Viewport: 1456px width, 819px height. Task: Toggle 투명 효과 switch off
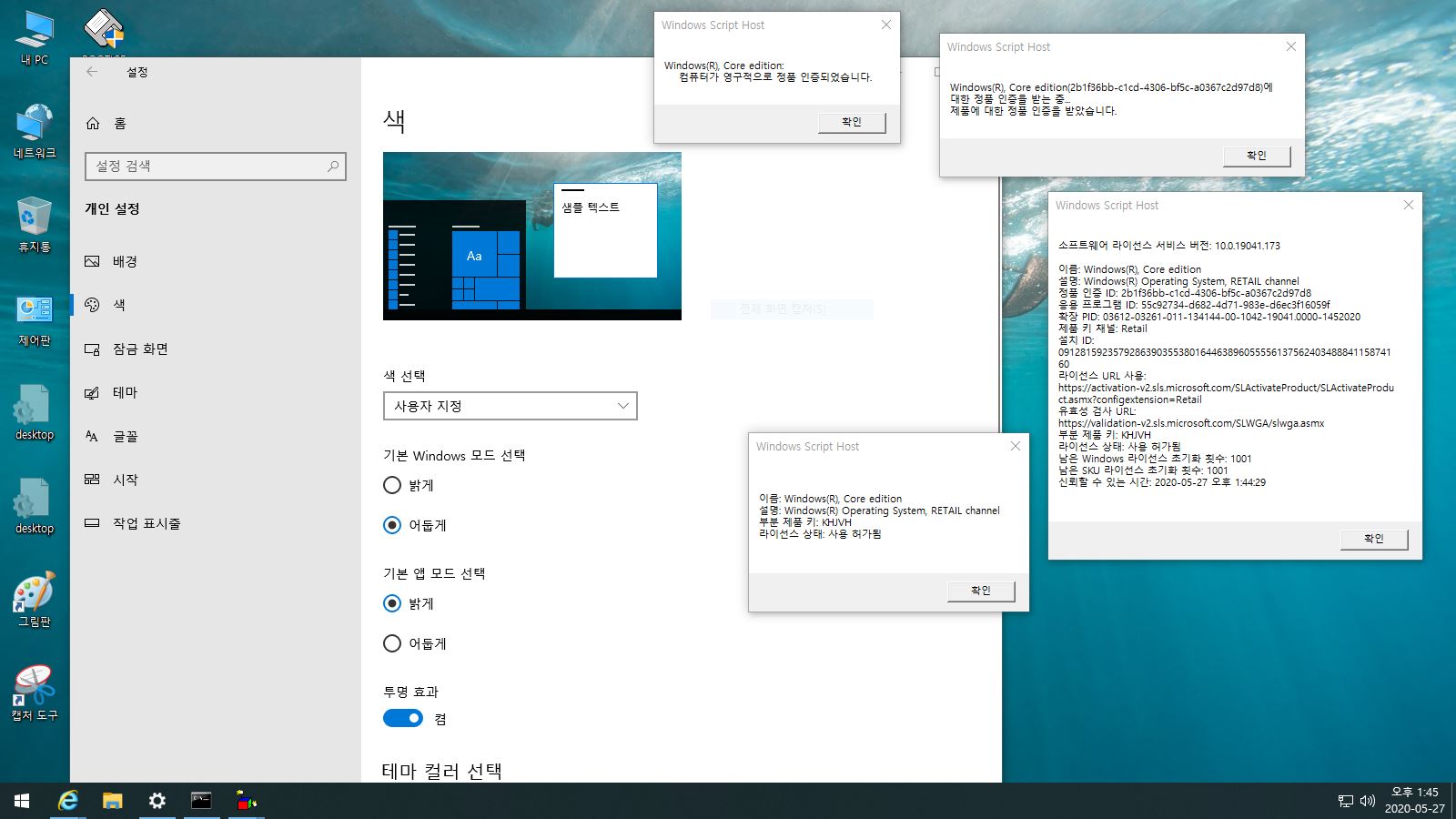(403, 718)
